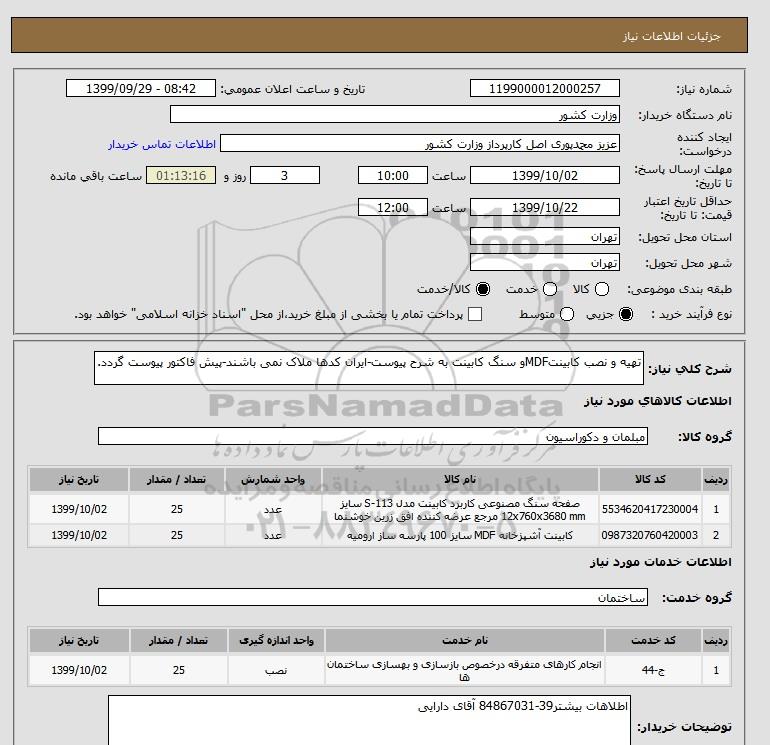Click the price validity time 12:00 field
The width and height of the screenshot is (770, 745).
(x=392, y=207)
